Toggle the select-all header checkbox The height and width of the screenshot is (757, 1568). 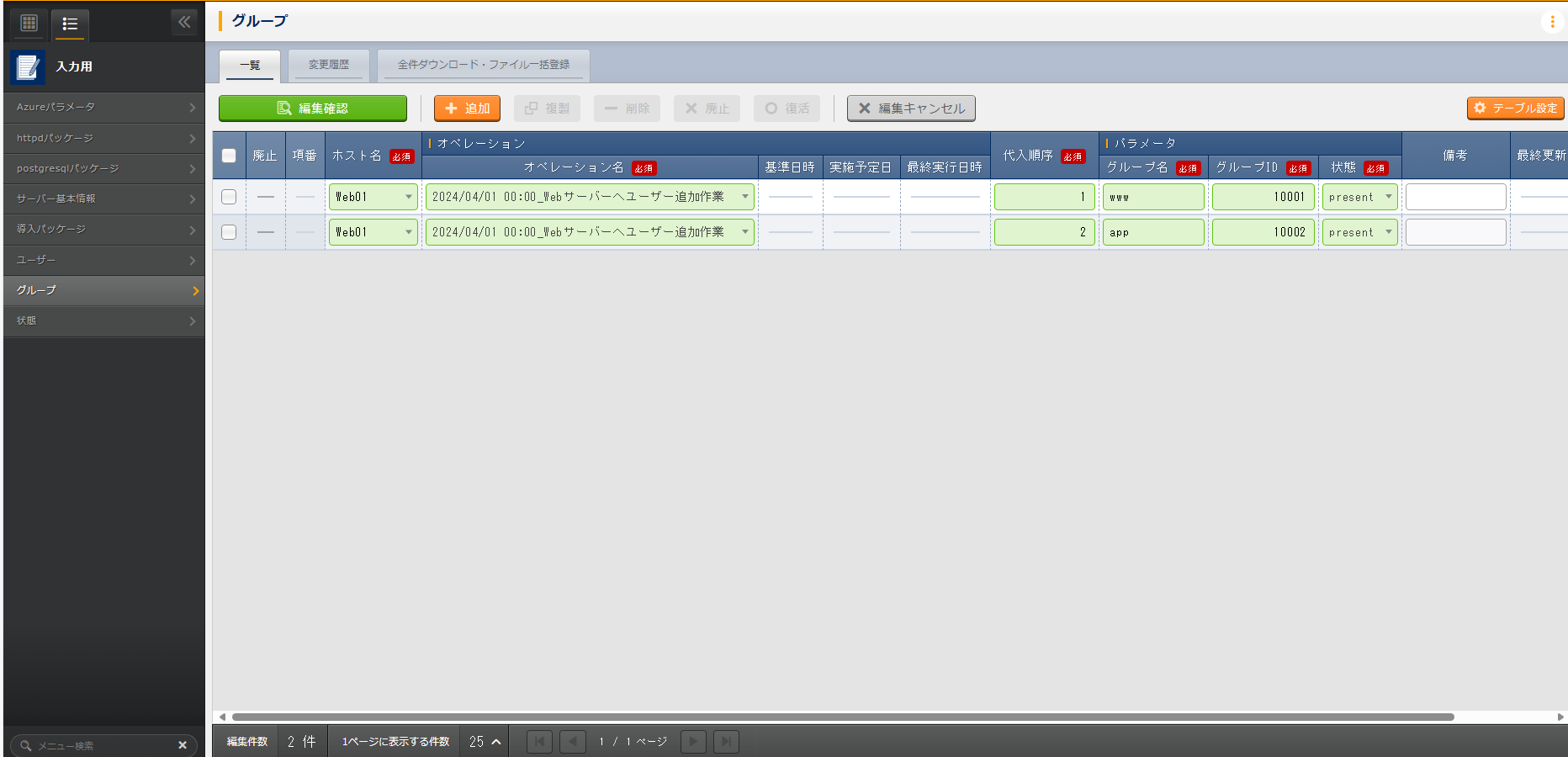[x=229, y=156]
